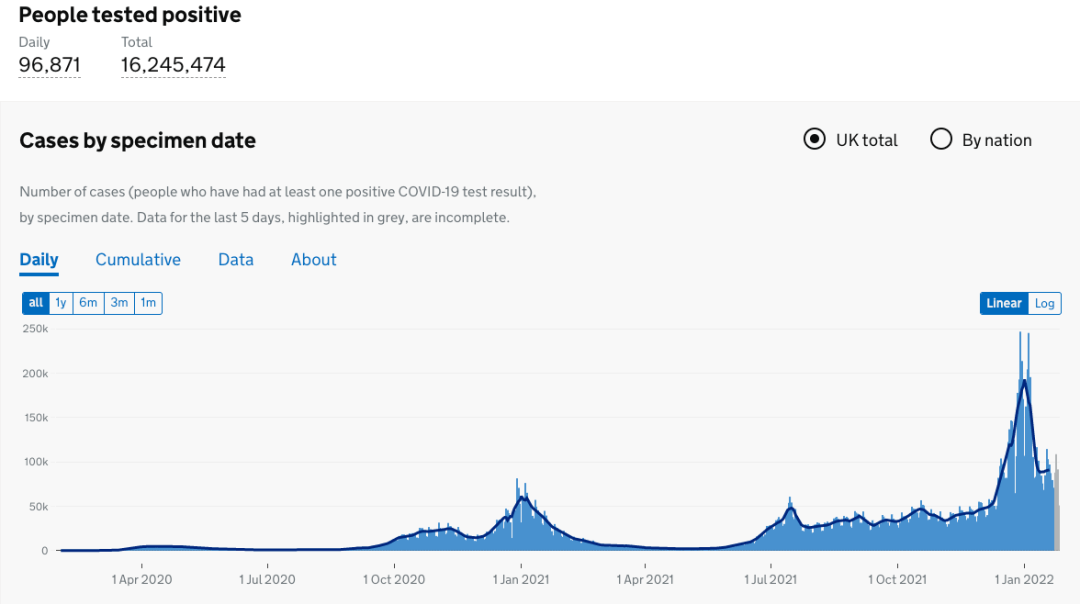Switch to the Cumulative tab
The width and height of the screenshot is (1080, 604).
click(138, 260)
